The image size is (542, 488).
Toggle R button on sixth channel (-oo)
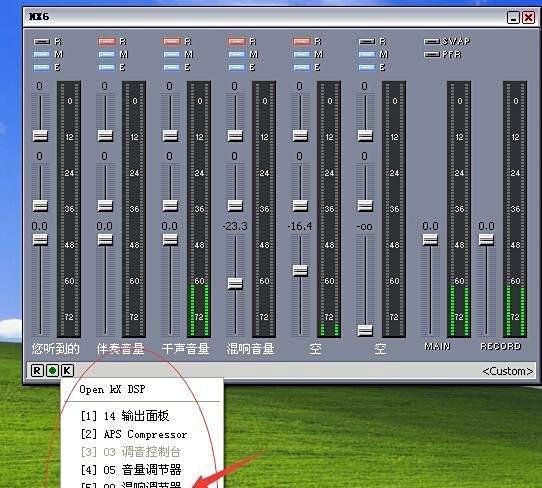coord(367,41)
